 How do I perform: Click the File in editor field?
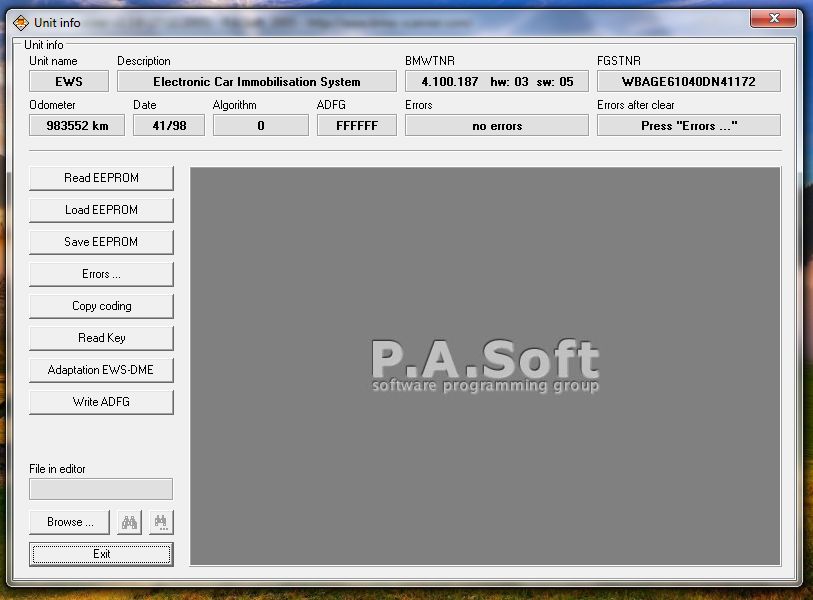[101, 489]
